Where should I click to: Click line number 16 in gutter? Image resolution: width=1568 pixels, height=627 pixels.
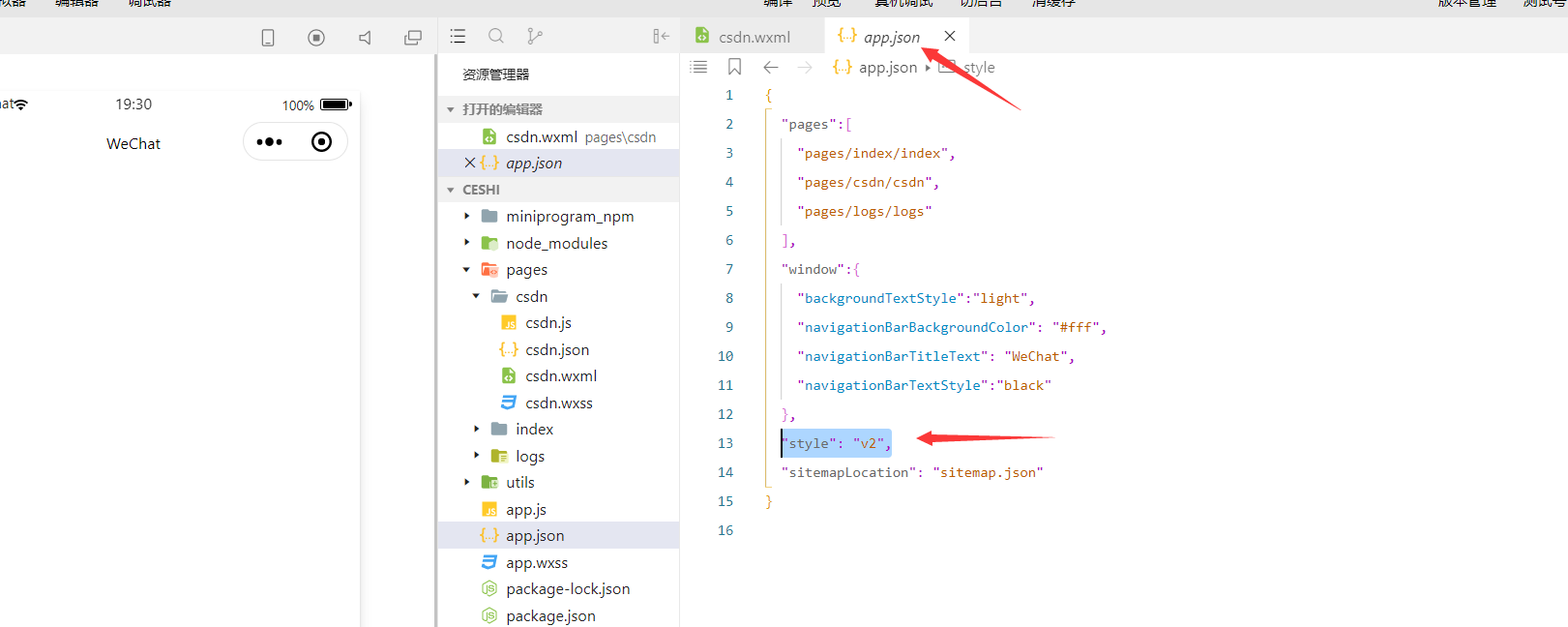(x=725, y=530)
